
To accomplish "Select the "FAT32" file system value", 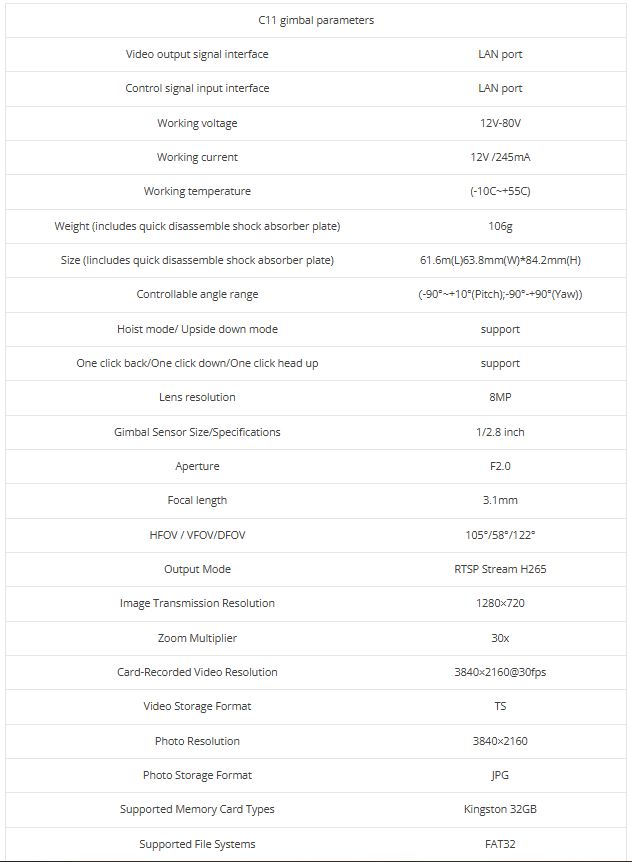I will pyautogui.click(x=500, y=844).
